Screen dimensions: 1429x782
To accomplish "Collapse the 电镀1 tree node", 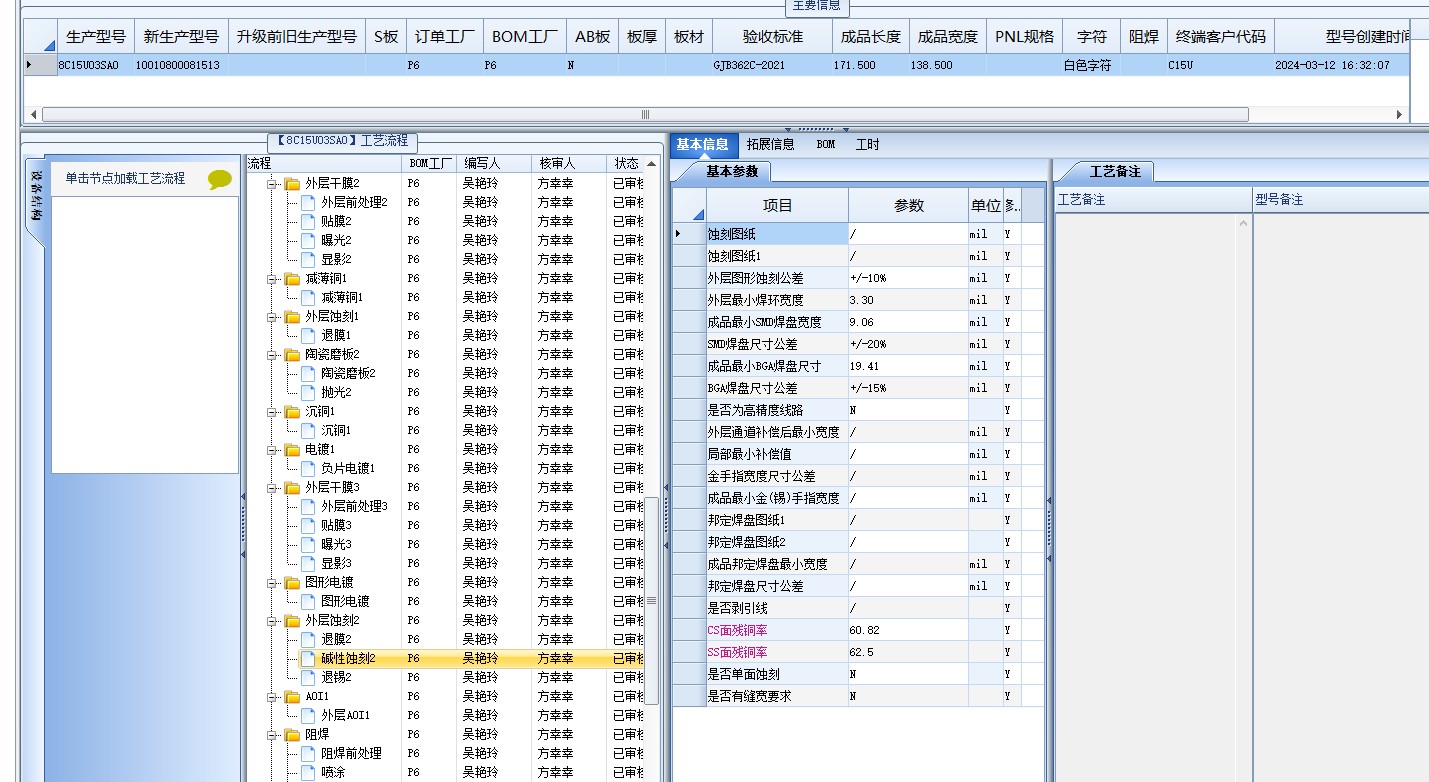I will [271, 450].
